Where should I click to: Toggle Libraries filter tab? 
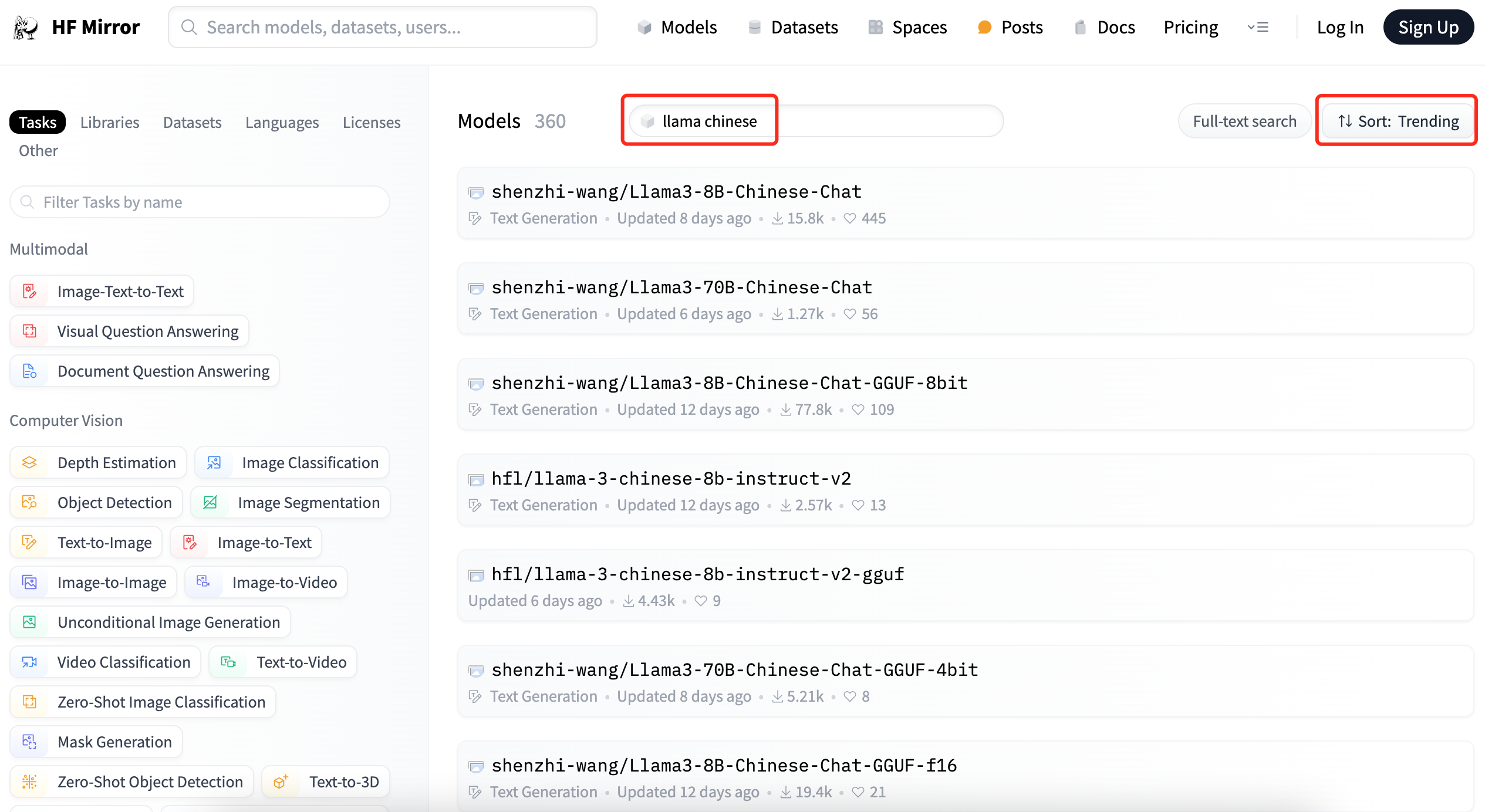point(110,122)
